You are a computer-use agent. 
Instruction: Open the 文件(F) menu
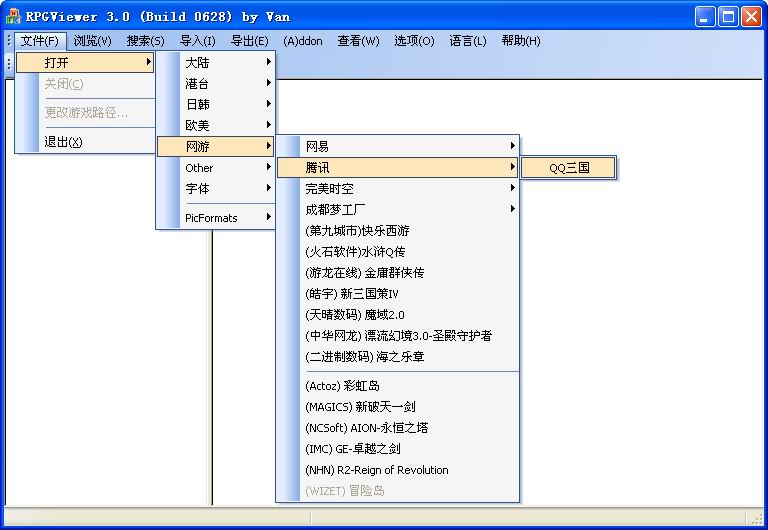tap(40, 41)
